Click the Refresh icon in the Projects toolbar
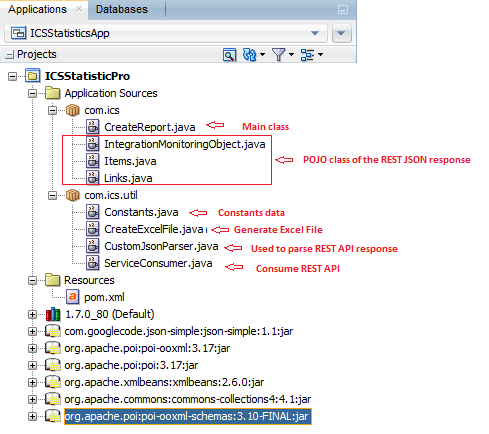The height and width of the screenshot is (434, 489). (x=249, y=55)
